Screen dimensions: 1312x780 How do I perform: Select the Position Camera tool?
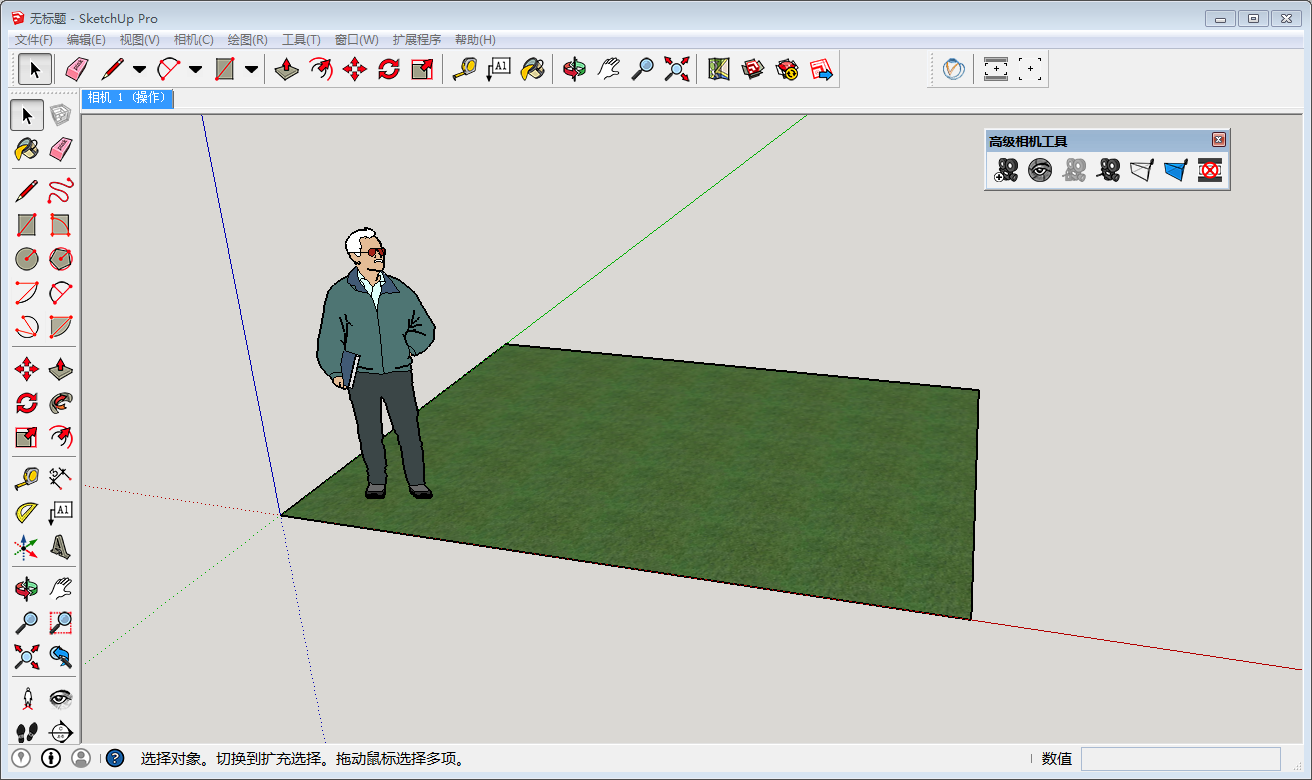tap(27, 698)
